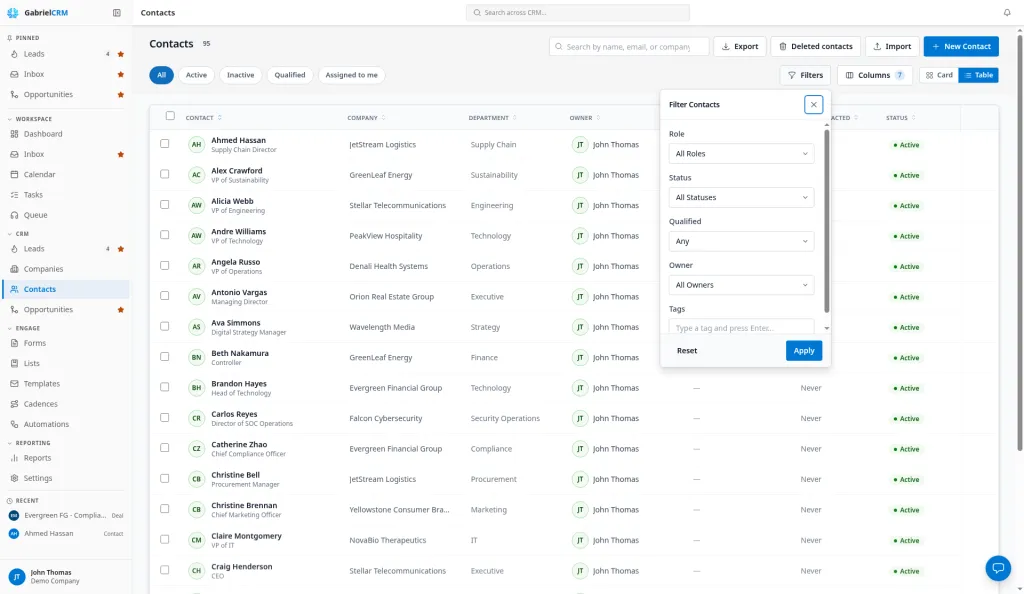Click the Import button
The height and width of the screenshot is (594, 1024).
[x=892, y=46]
